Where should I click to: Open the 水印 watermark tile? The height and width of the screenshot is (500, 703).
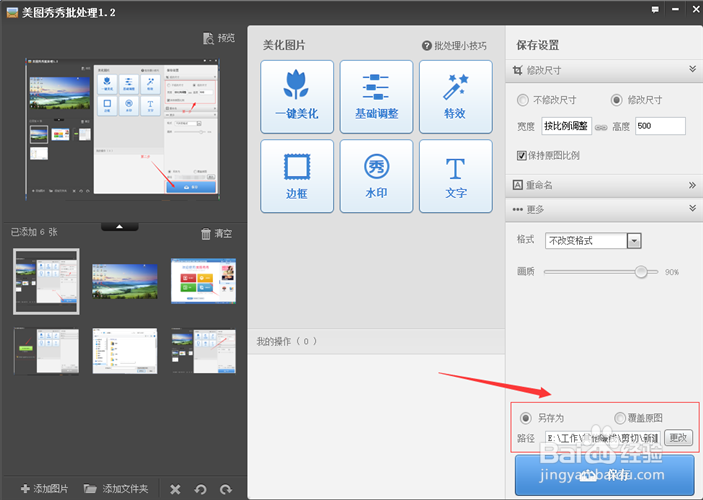[376, 176]
